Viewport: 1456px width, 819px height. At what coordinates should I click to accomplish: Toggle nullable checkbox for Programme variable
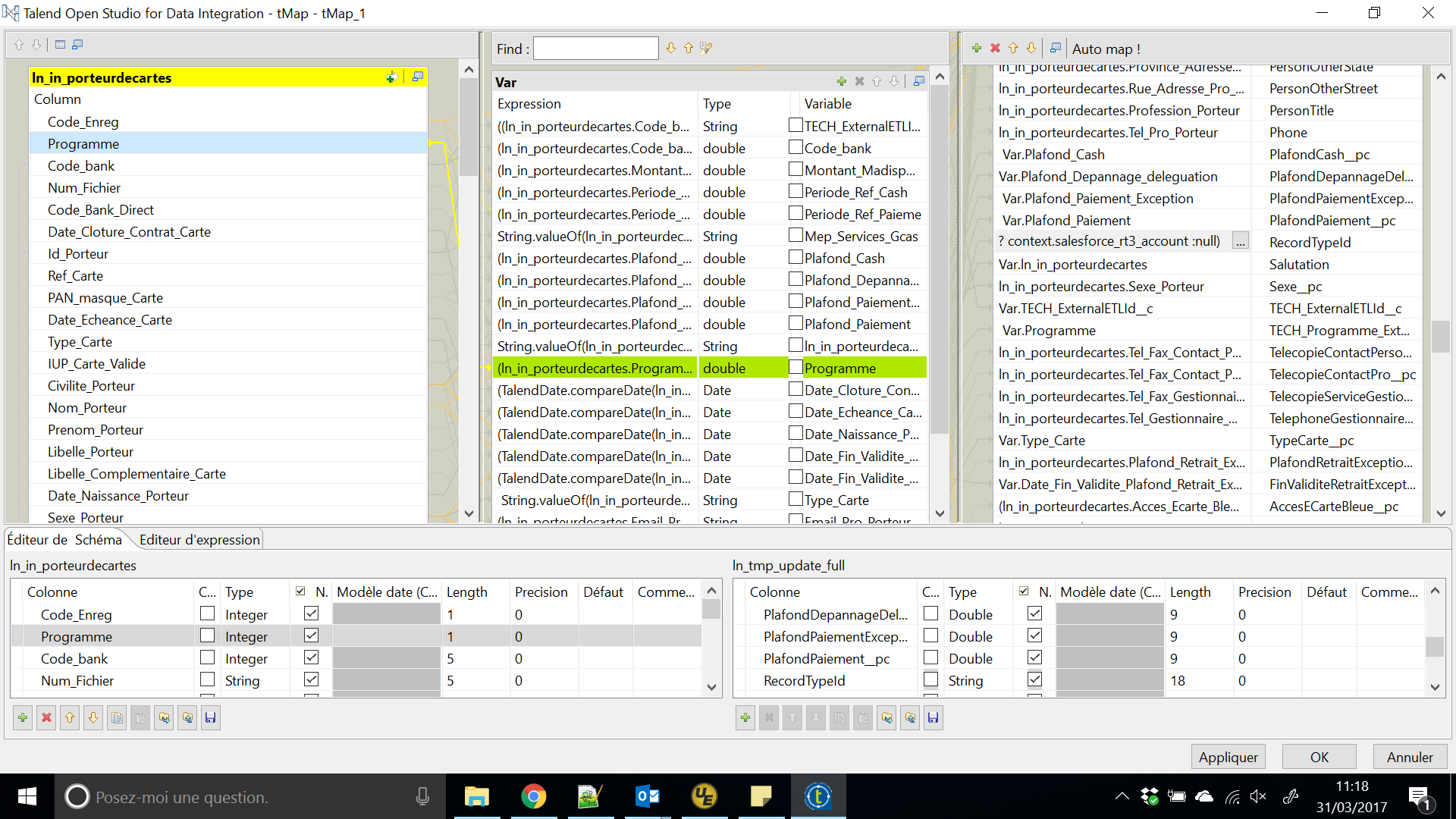[x=795, y=367]
